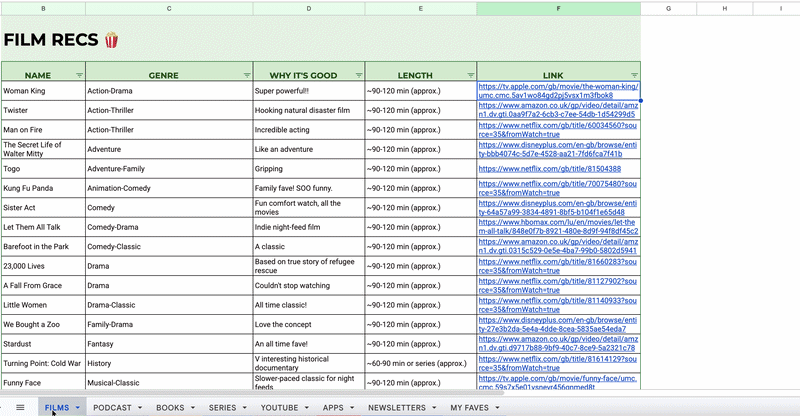Open the NAME column filter

[x=79, y=76]
